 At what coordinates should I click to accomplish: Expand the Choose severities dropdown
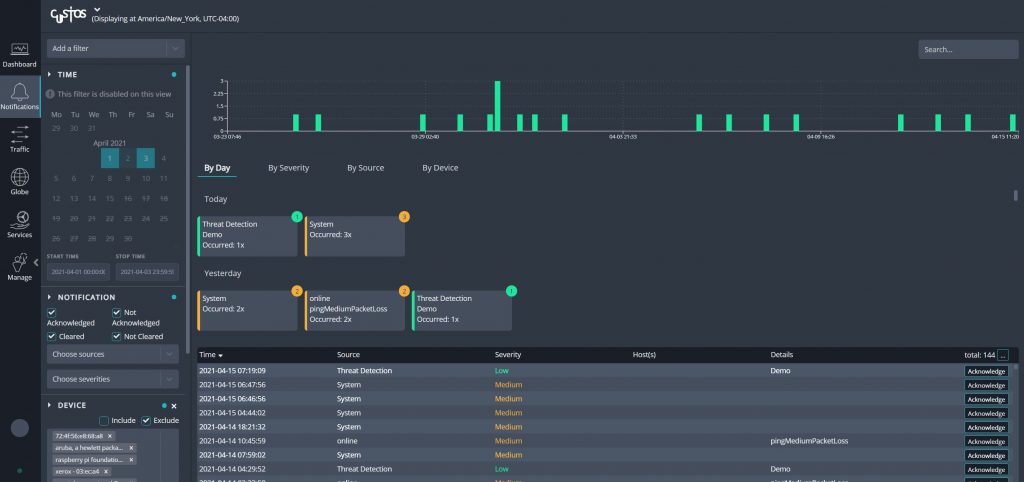pyautogui.click(x=114, y=379)
